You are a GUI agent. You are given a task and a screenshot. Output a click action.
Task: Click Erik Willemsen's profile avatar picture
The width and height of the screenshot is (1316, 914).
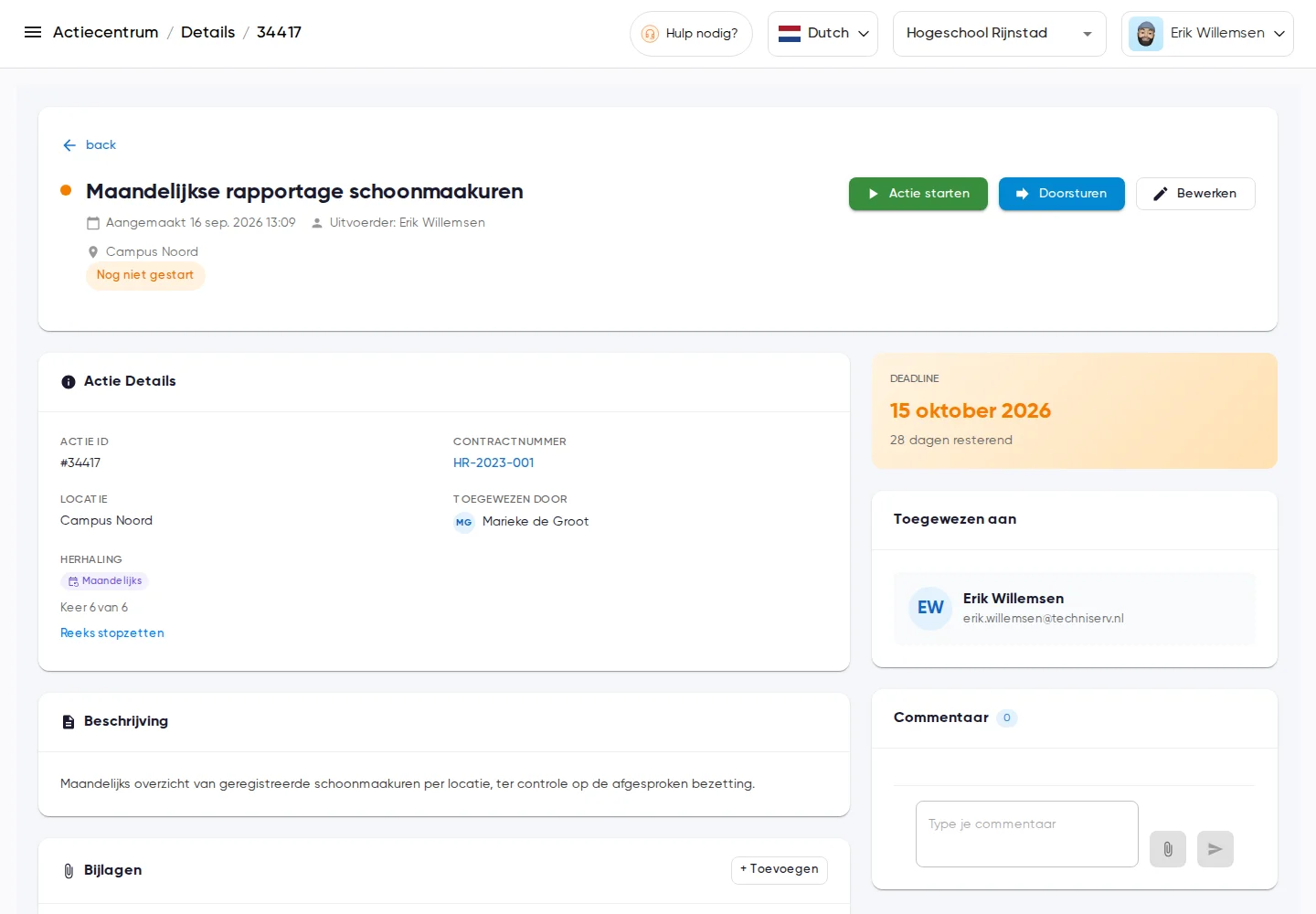coord(1146,34)
